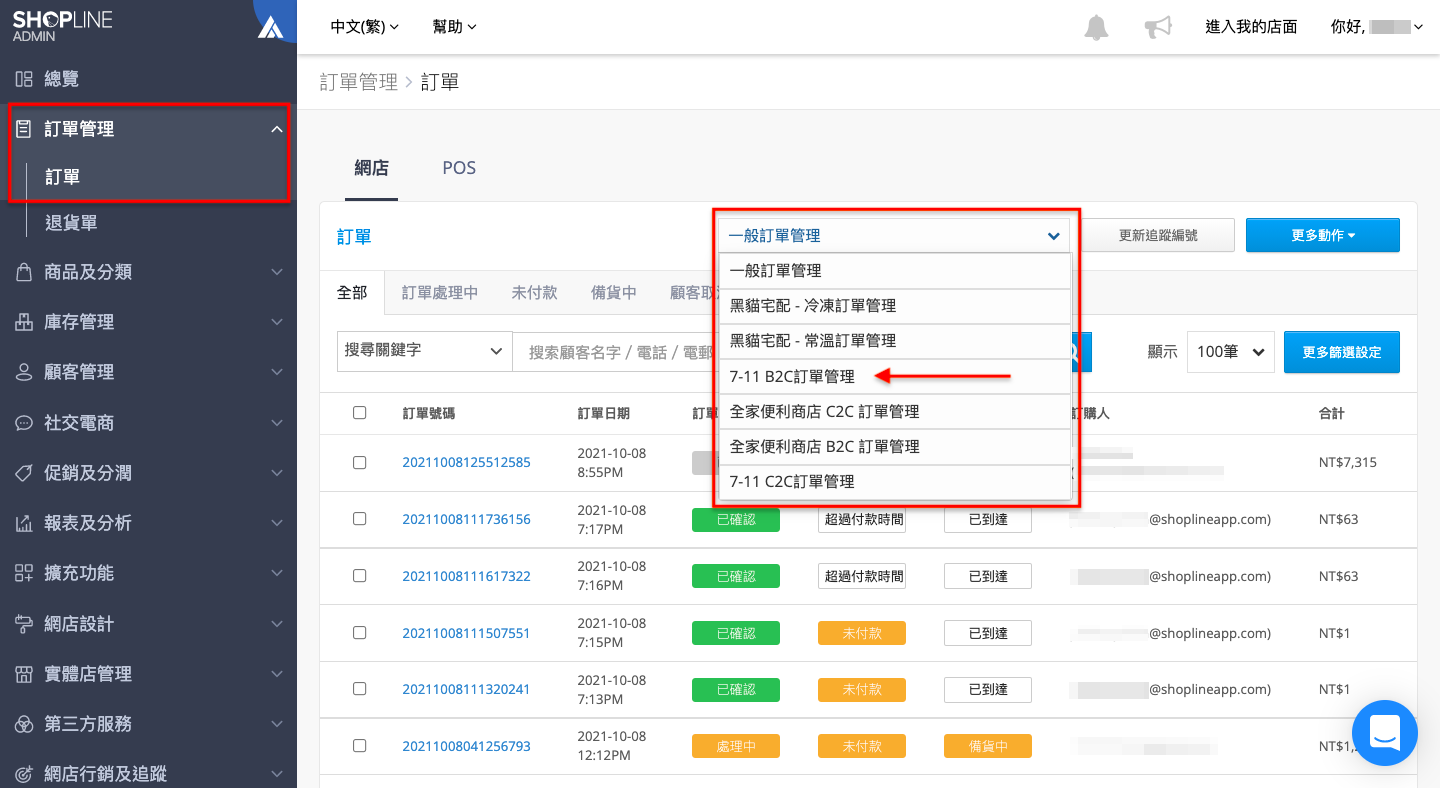Toggle the select-all orders checkbox
This screenshot has height=788, width=1440.
pyautogui.click(x=360, y=413)
